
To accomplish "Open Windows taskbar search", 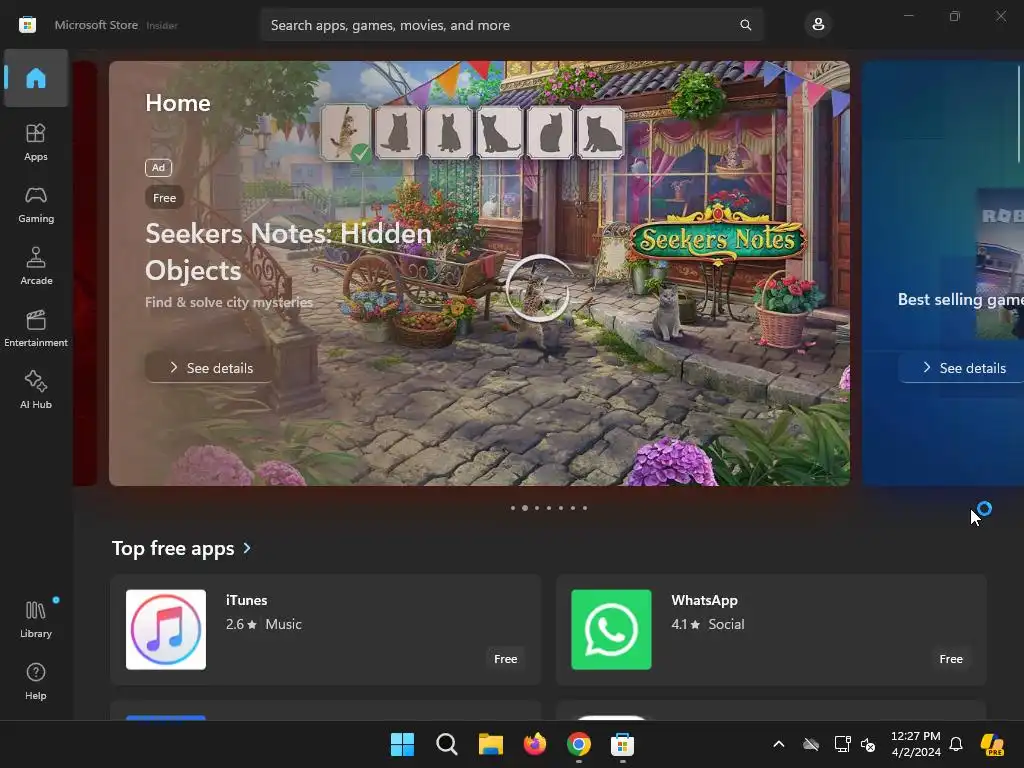I will (x=447, y=744).
